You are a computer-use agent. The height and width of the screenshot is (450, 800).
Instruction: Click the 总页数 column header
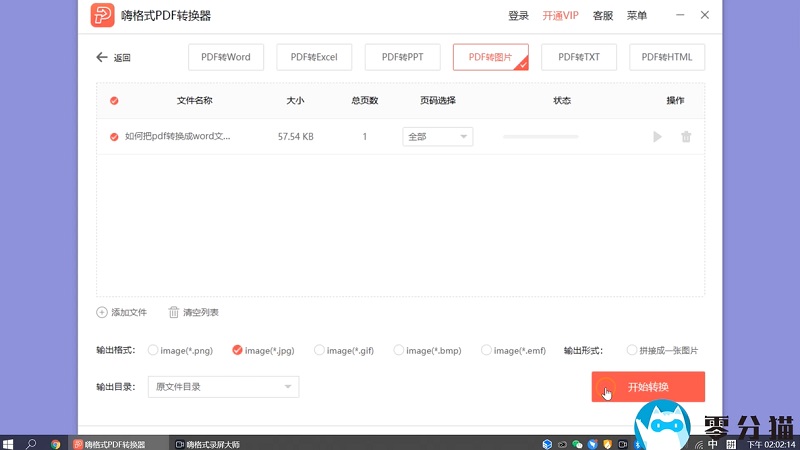point(365,101)
